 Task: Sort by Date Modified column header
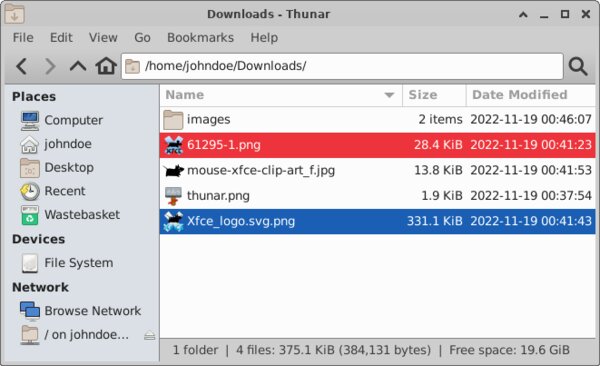point(531,95)
